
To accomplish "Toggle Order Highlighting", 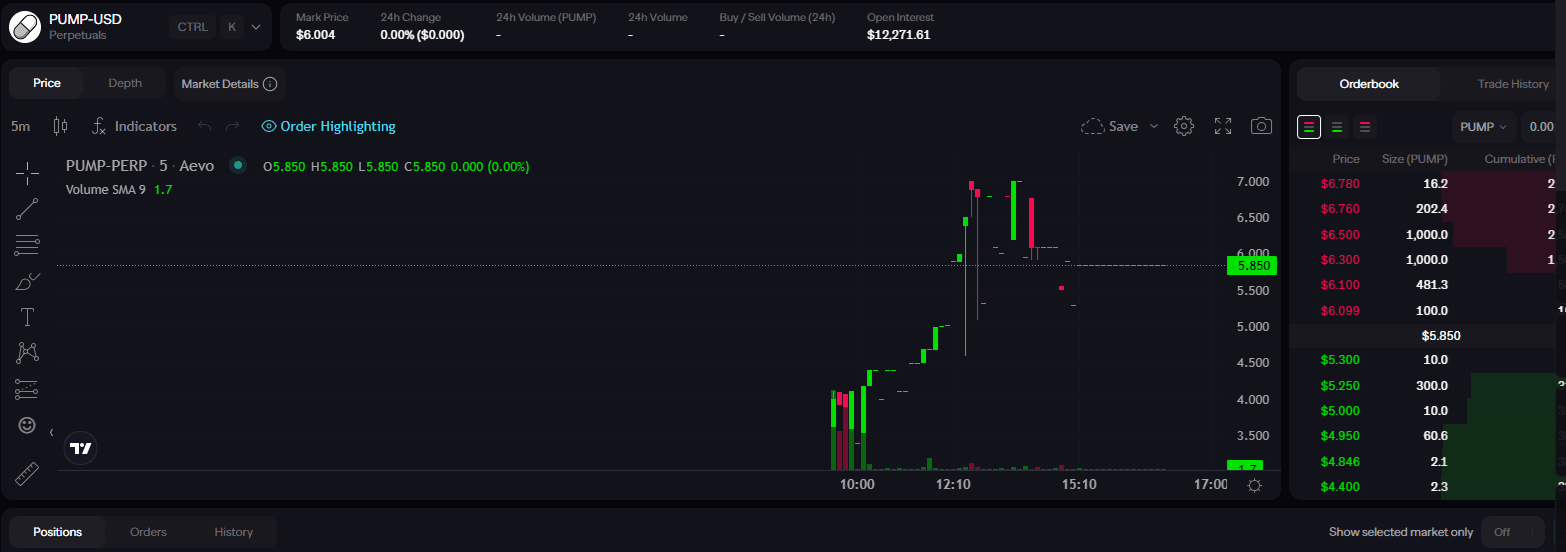I will [x=328, y=126].
